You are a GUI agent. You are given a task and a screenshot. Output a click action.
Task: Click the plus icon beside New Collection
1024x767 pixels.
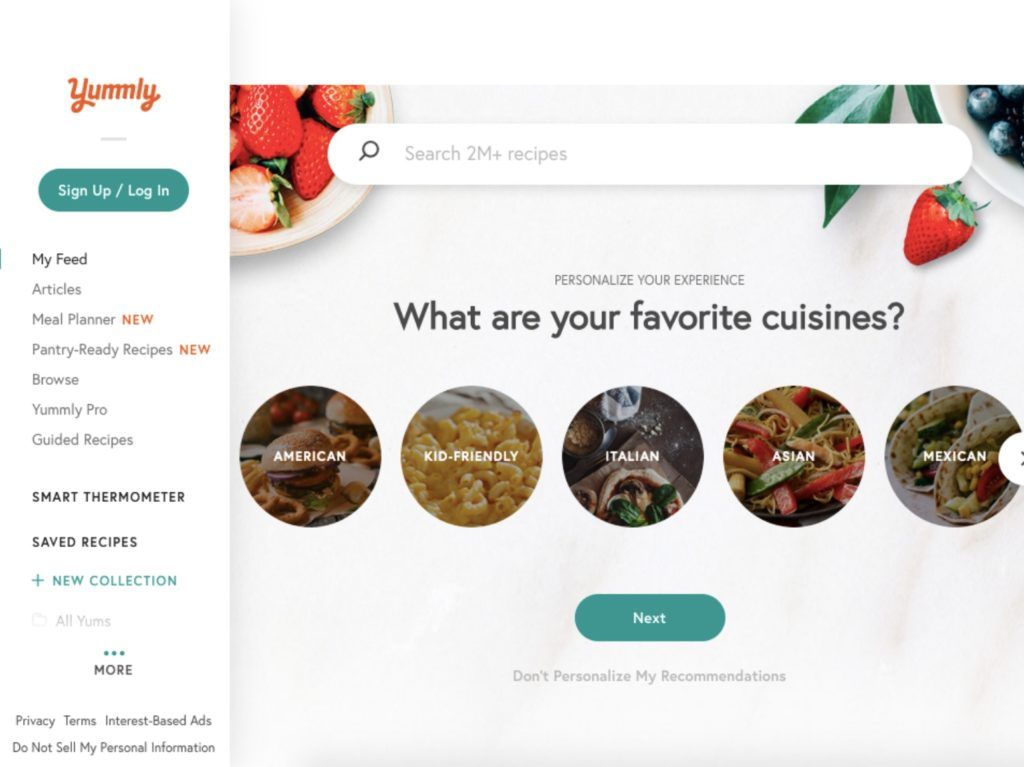(38, 580)
